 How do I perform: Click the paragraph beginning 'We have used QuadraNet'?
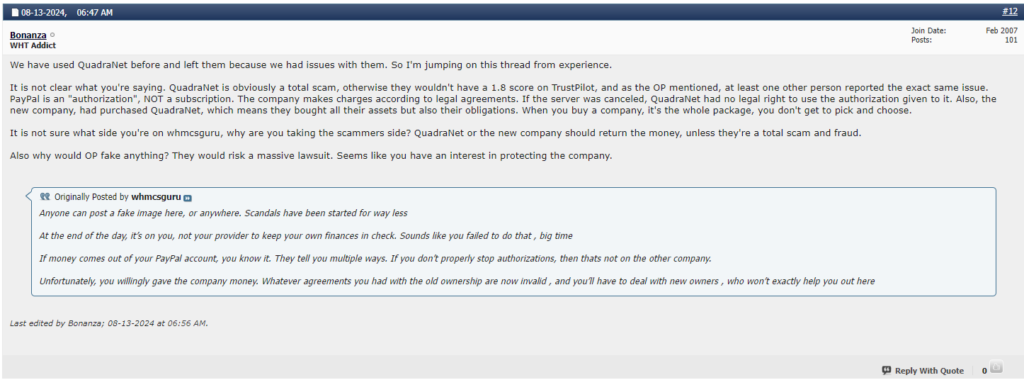coord(312,65)
